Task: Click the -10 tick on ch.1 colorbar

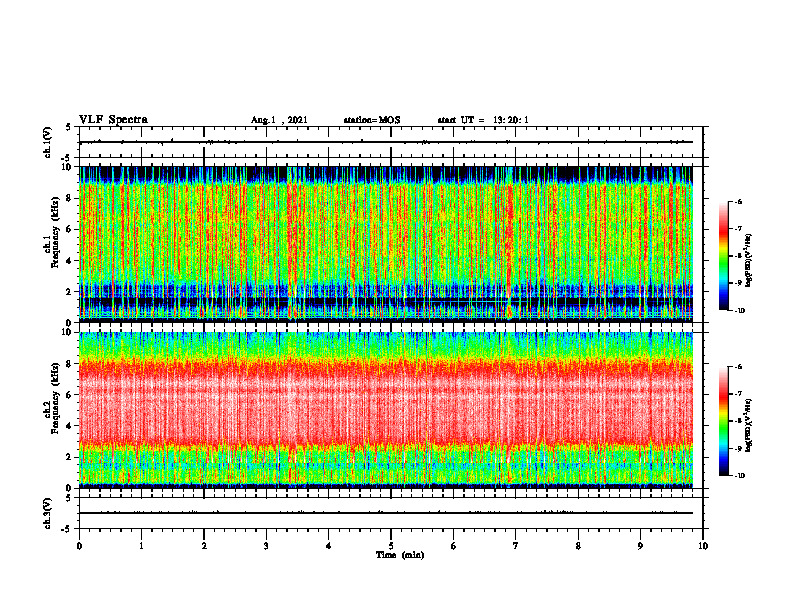Action: (740, 311)
